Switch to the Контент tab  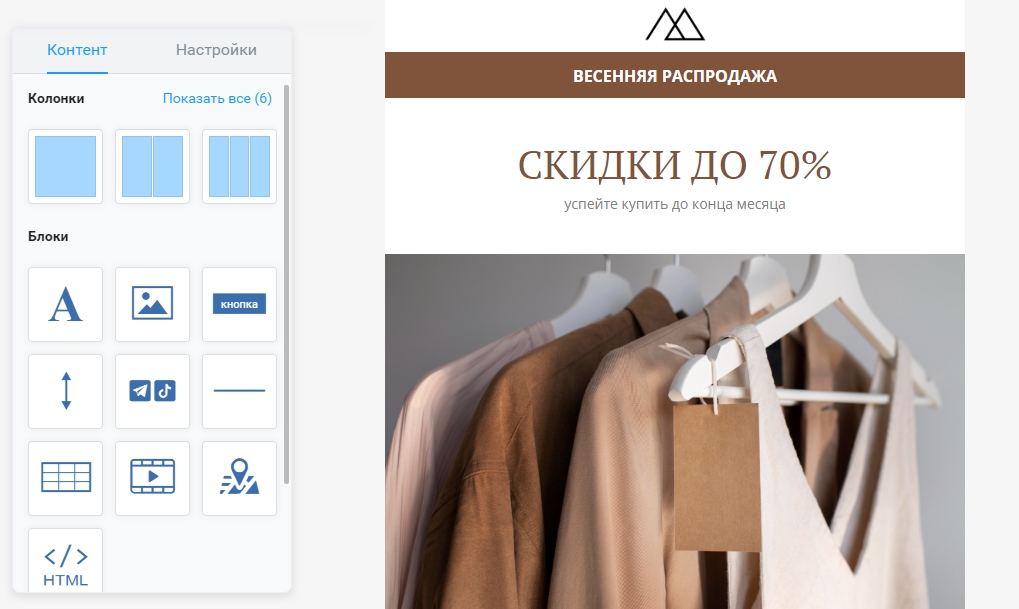(77, 50)
